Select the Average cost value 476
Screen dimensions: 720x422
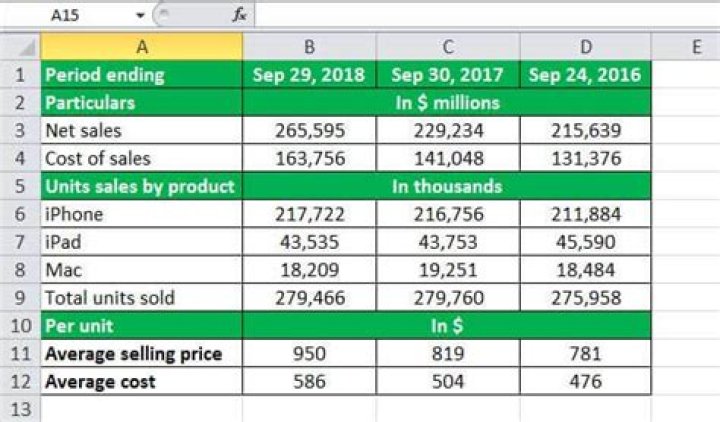pyautogui.click(x=584, y=381)
